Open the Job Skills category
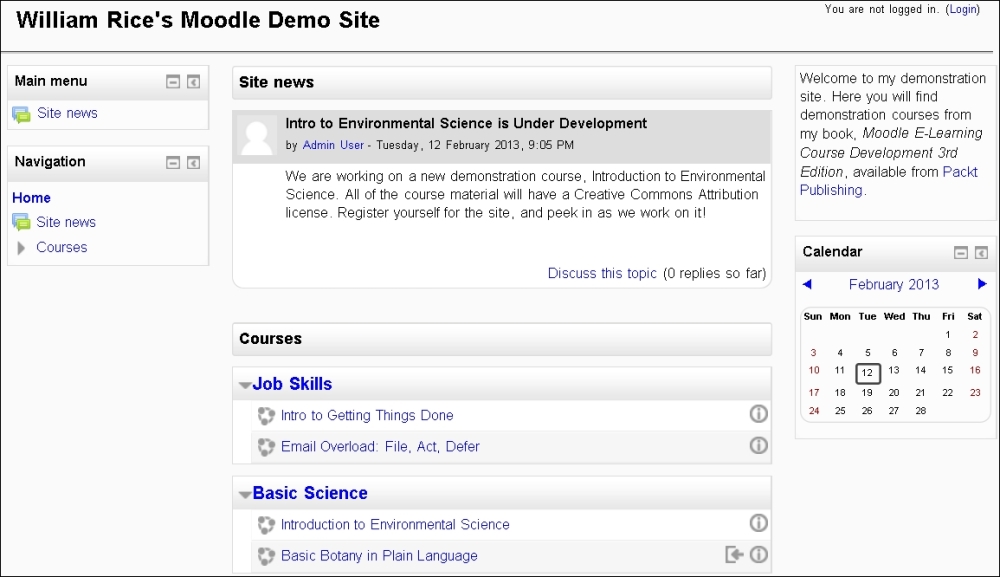The image size is (1000, 577). (x=292, y=384)
